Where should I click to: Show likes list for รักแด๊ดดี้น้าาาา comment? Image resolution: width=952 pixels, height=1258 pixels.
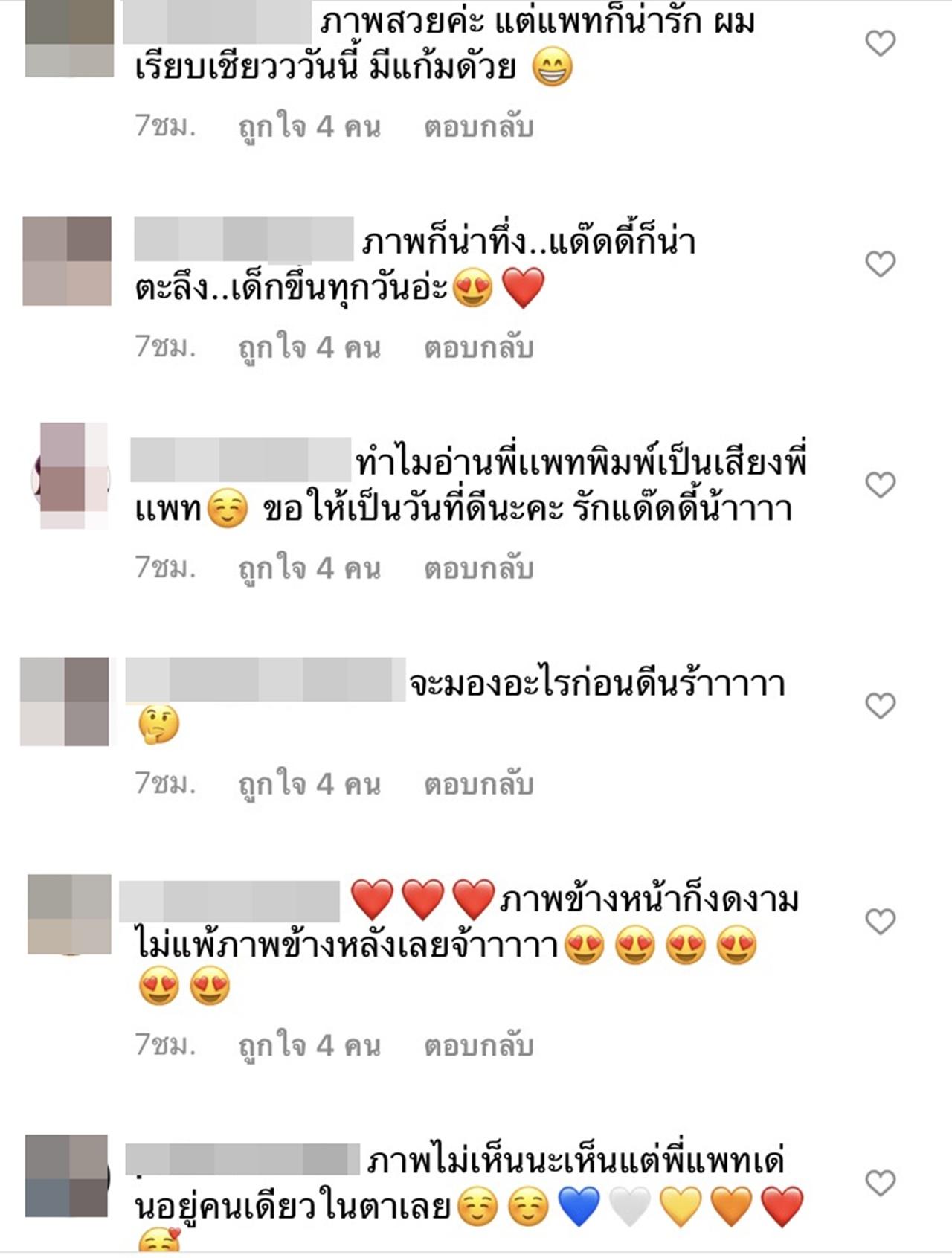[309, 569]
